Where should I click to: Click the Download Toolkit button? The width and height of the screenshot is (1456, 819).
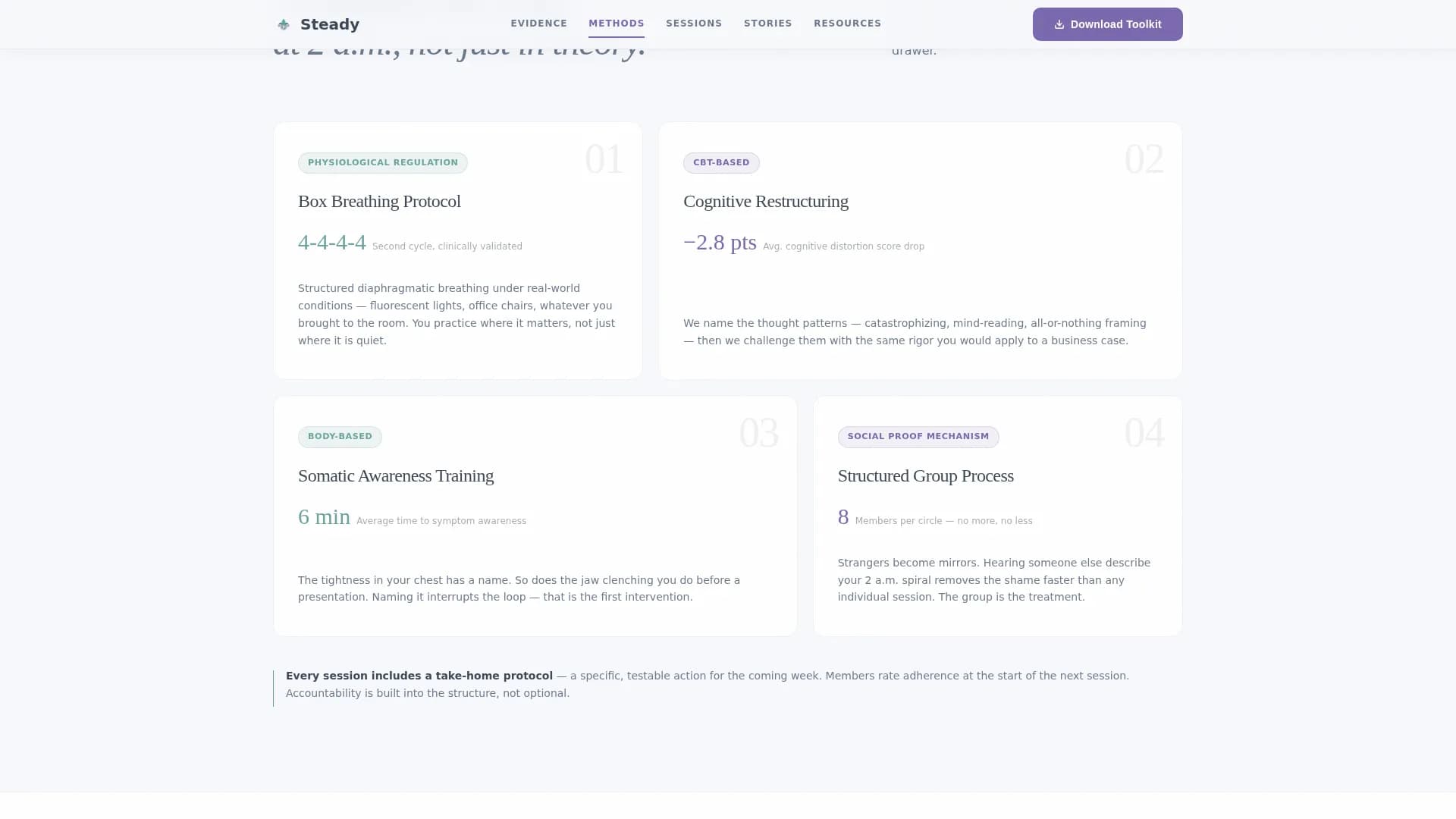pyautogui.click(x=1107, y=24)
